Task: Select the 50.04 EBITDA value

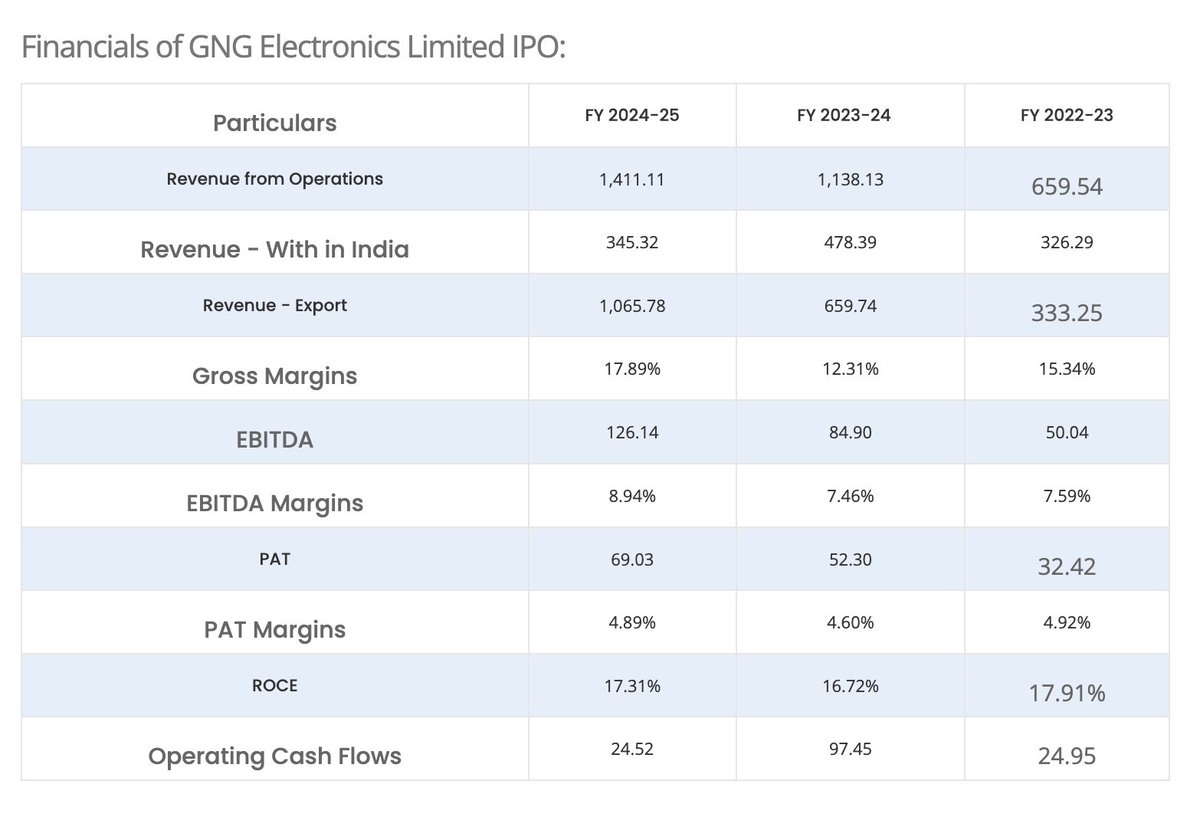Action: [1067, 432]
